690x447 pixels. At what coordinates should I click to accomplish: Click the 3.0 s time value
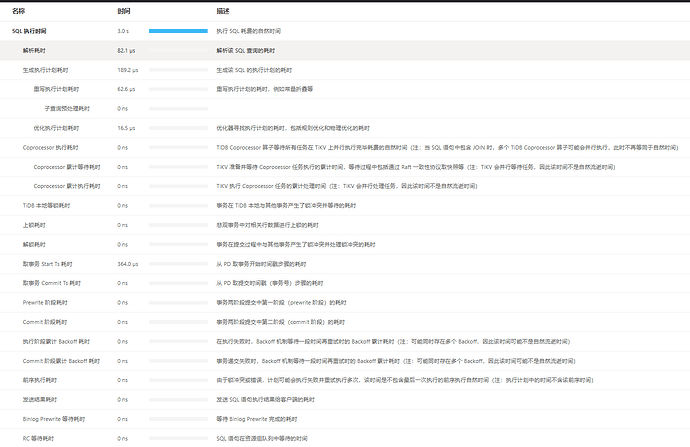(x=123, y=31)
